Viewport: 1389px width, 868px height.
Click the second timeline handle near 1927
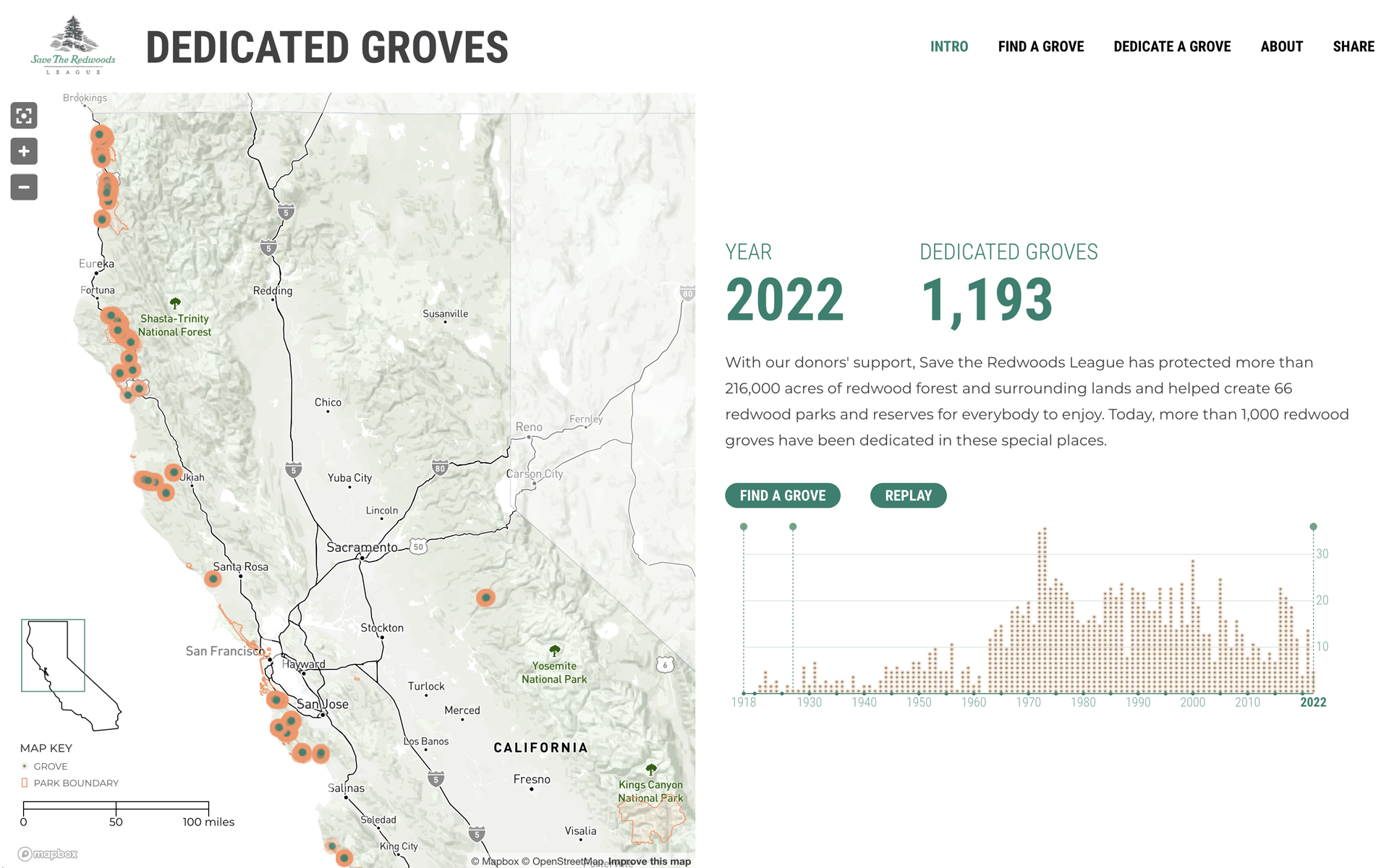pyautogui.click(x=793, y=527)
